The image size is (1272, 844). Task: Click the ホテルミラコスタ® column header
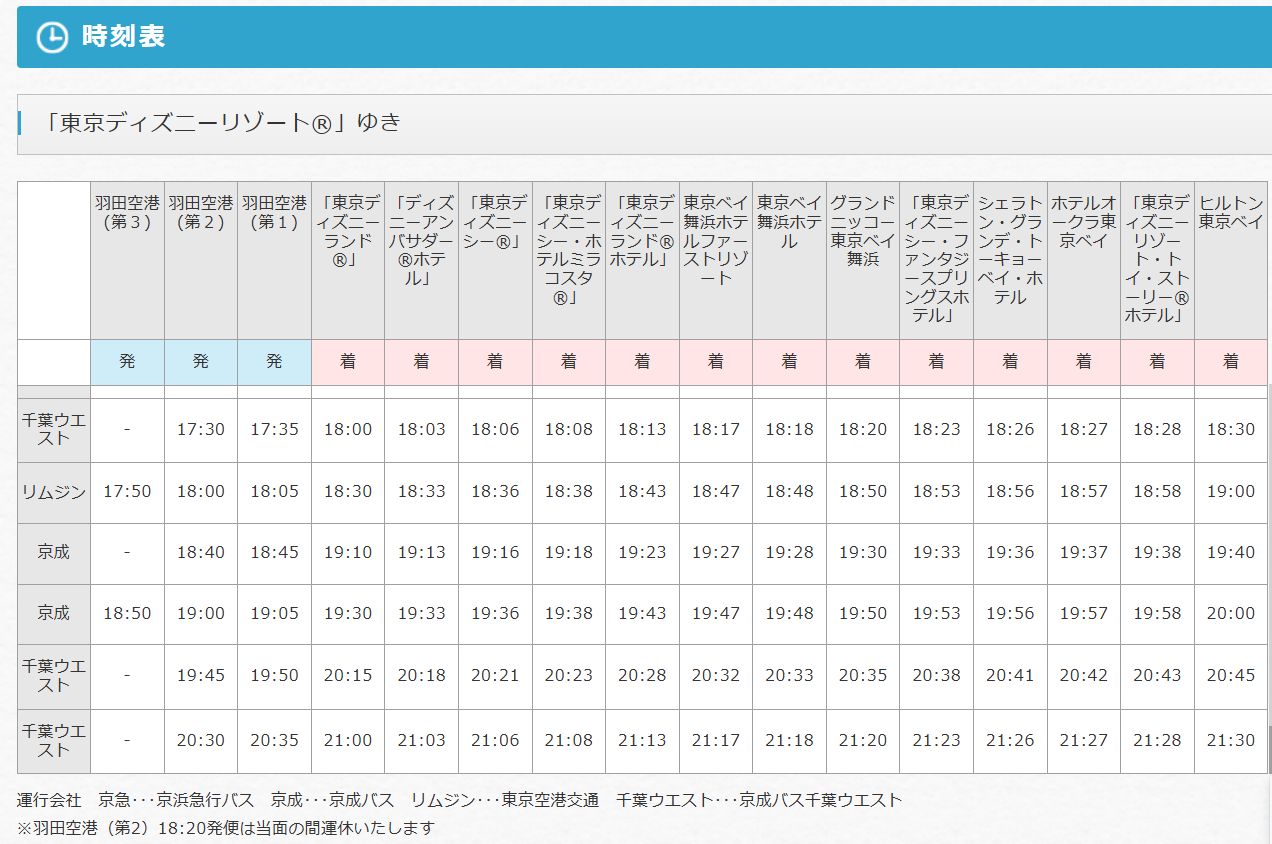pyautogui.click(x=569, y=260)
